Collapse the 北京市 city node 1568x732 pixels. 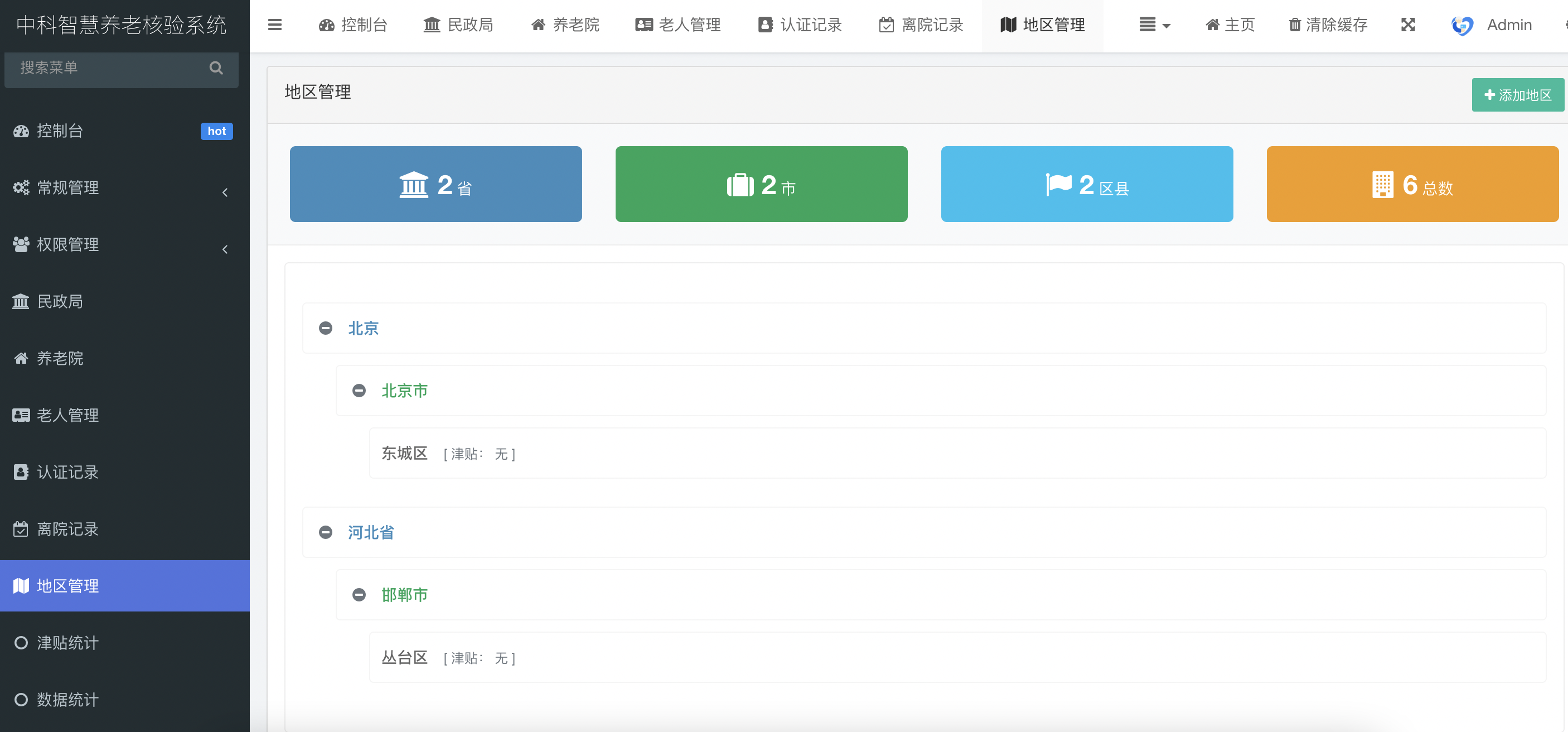359,391
